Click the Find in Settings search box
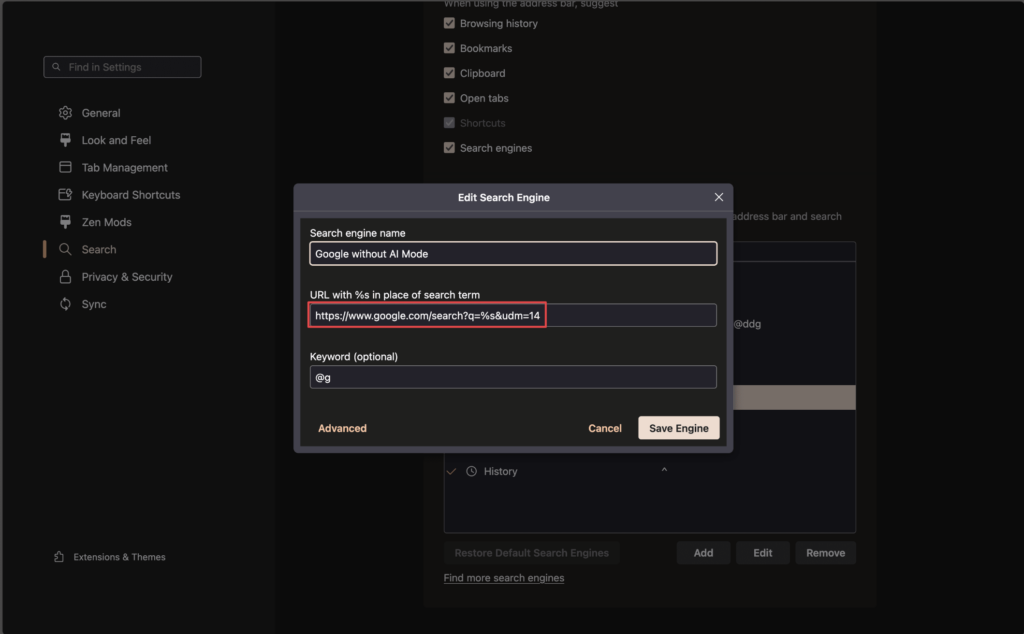Viewport: 1024px width, 634px height. point(122,67)
